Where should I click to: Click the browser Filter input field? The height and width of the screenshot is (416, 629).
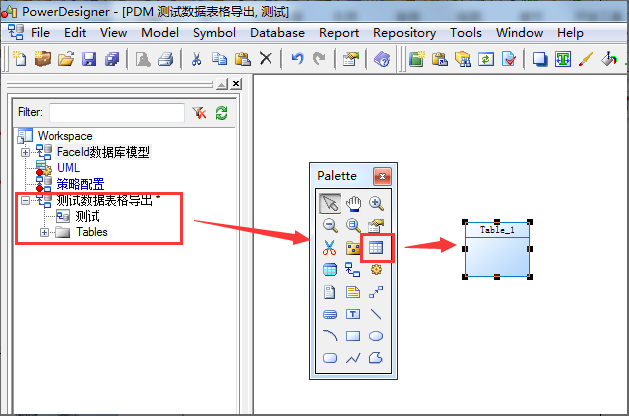117,113
